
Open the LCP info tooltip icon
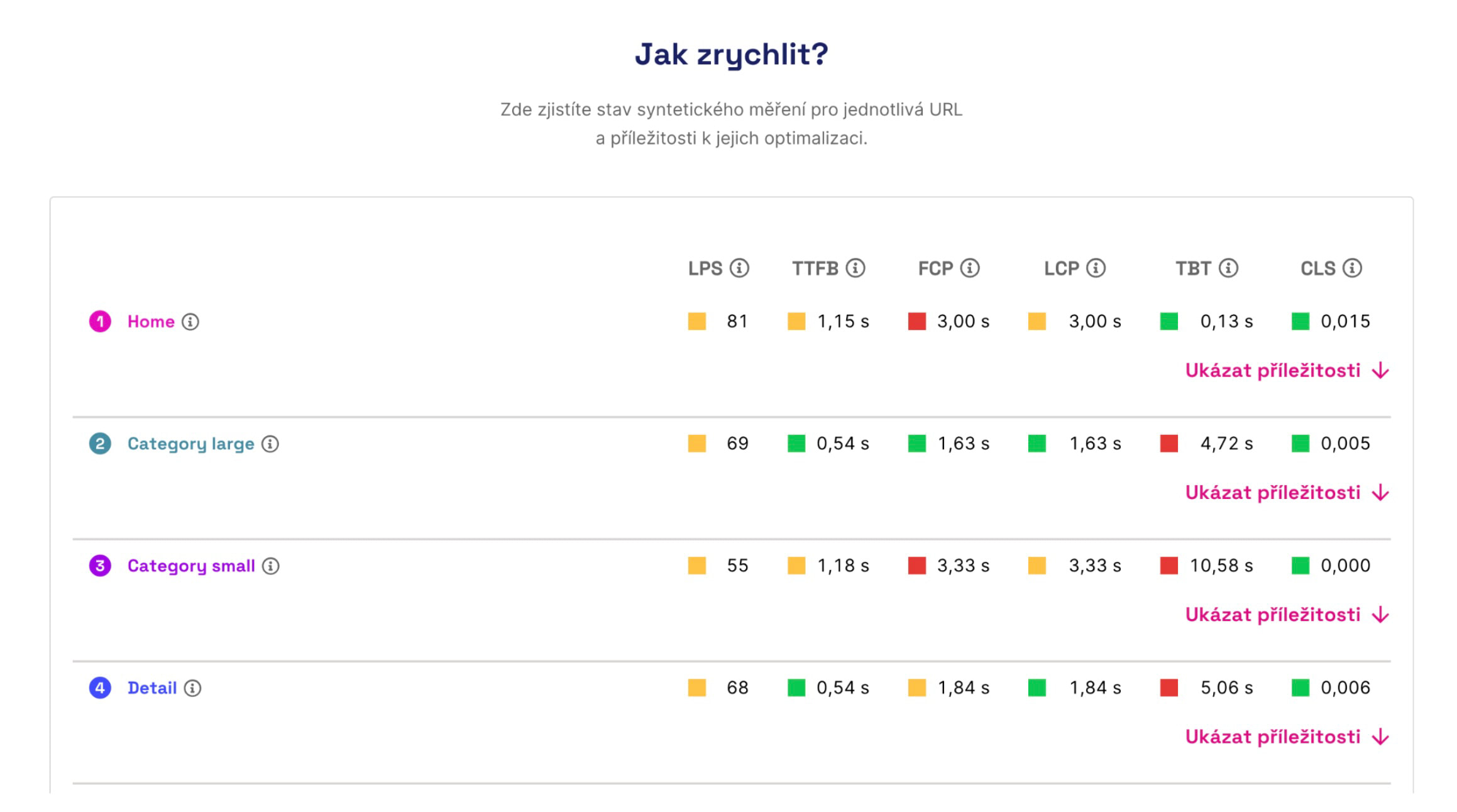coord(1096,267)
